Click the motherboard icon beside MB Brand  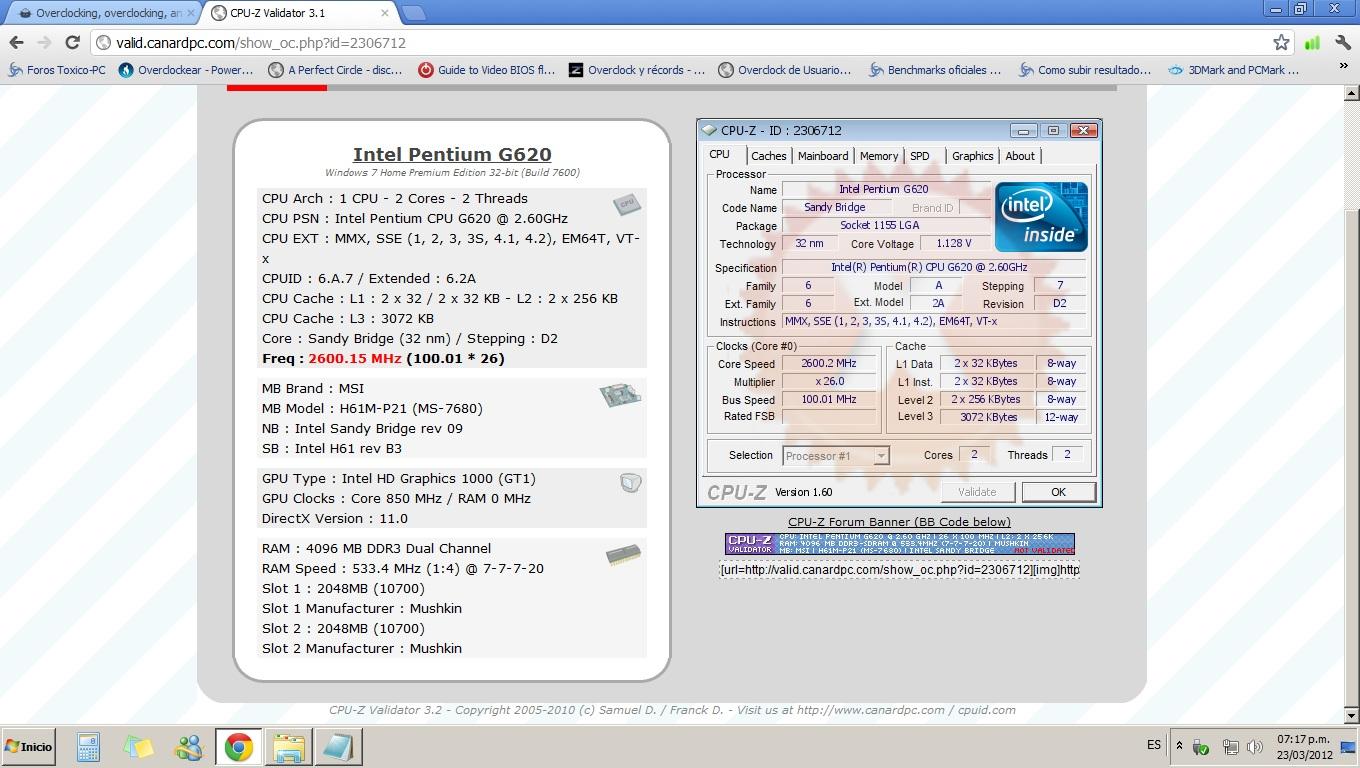pyautogui.click(x=620, y=395)
